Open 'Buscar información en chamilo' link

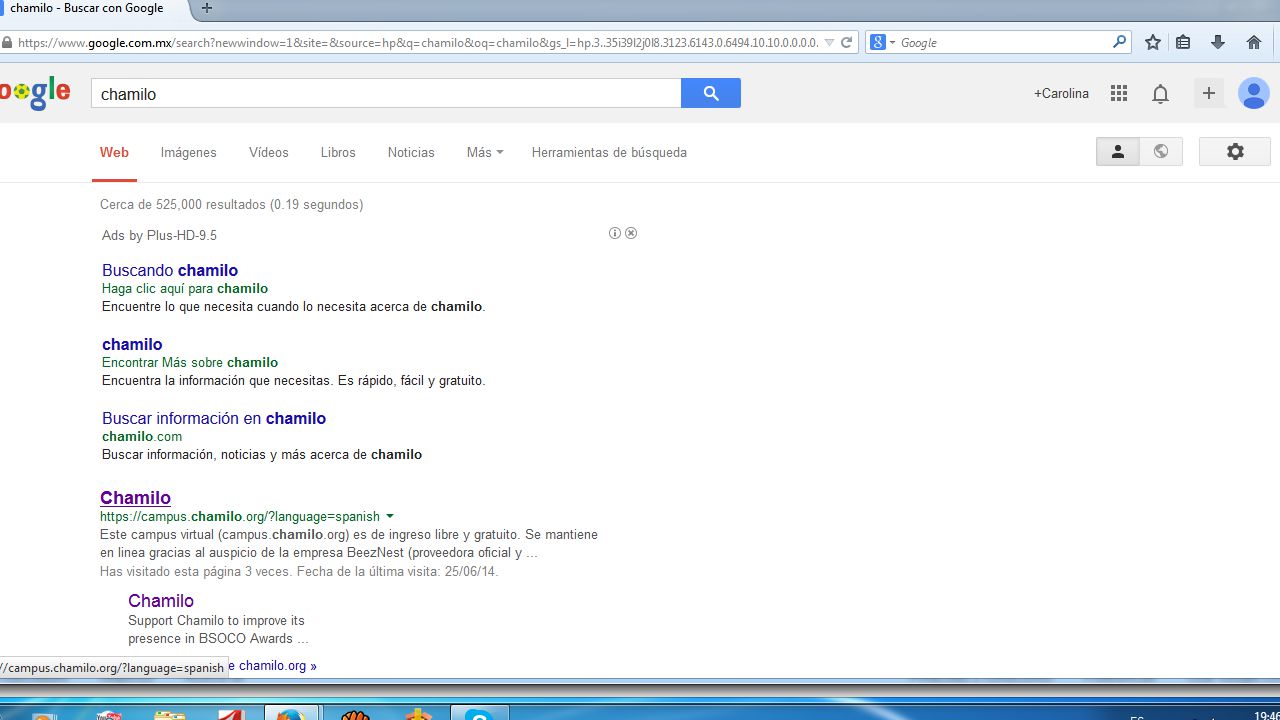(214, 418)
